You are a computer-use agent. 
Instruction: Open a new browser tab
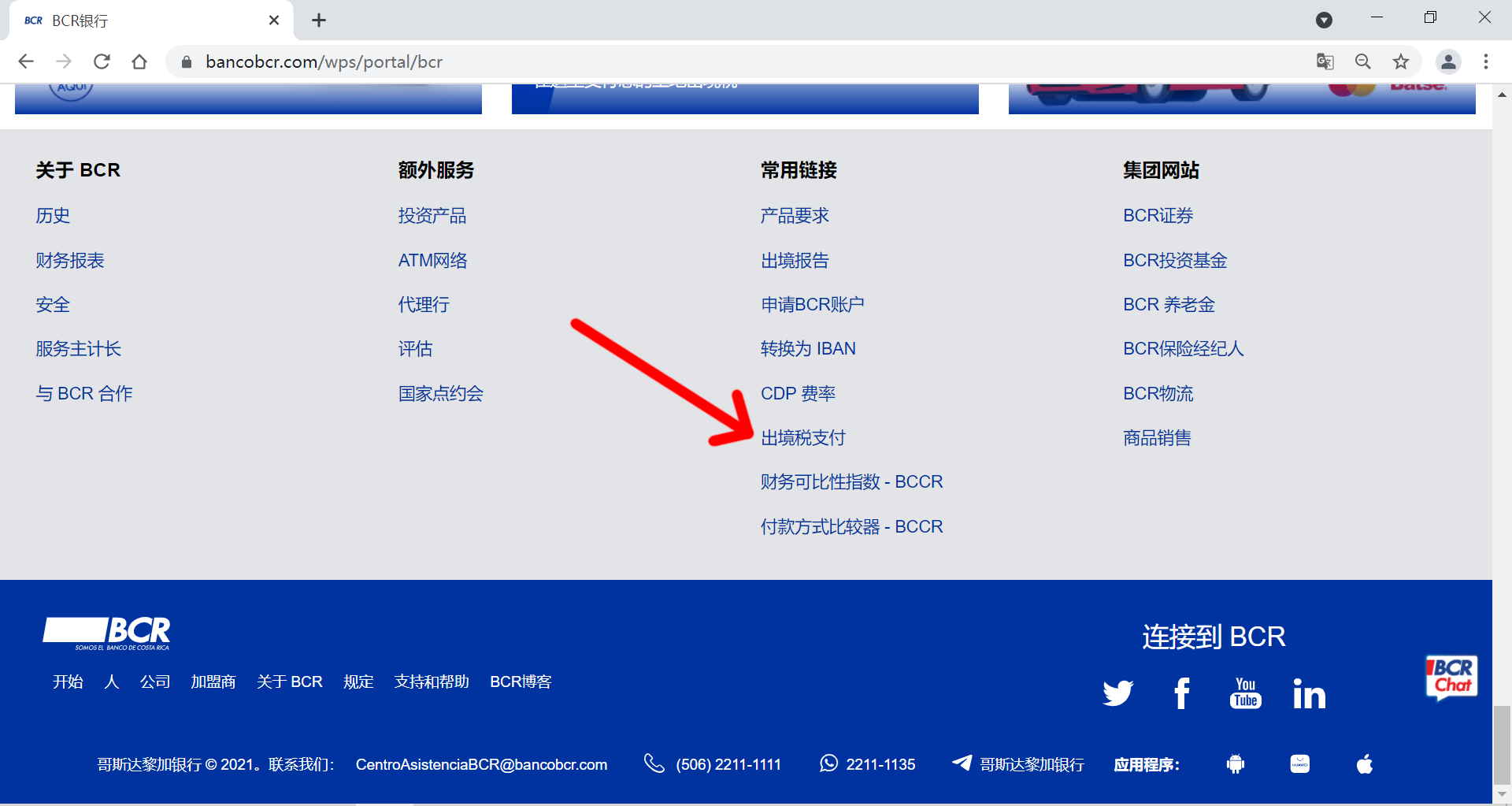pos(319,20)
